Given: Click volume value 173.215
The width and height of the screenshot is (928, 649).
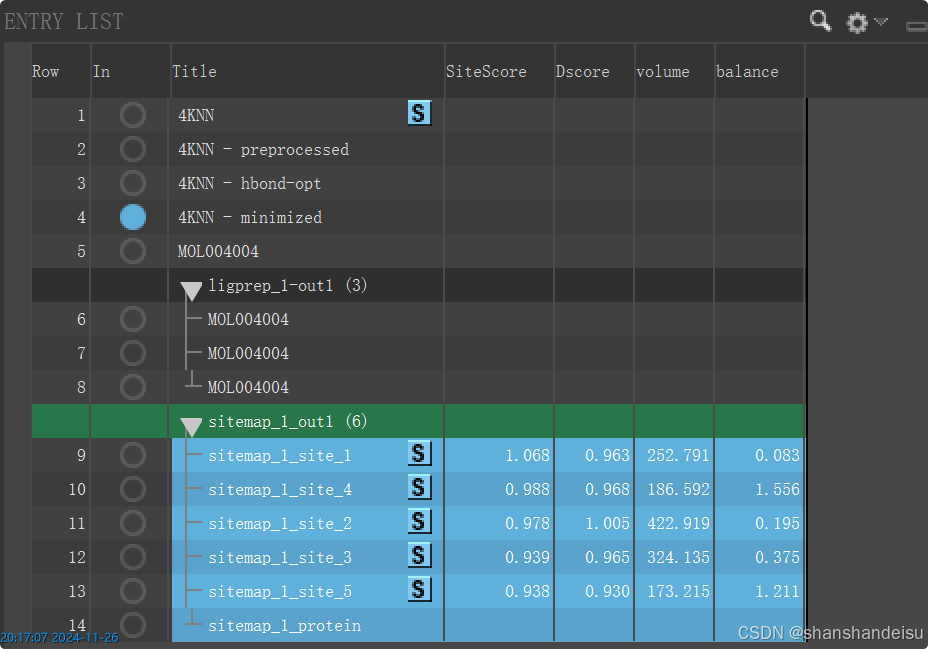Looking at the screenshot, I should point(678,591).
